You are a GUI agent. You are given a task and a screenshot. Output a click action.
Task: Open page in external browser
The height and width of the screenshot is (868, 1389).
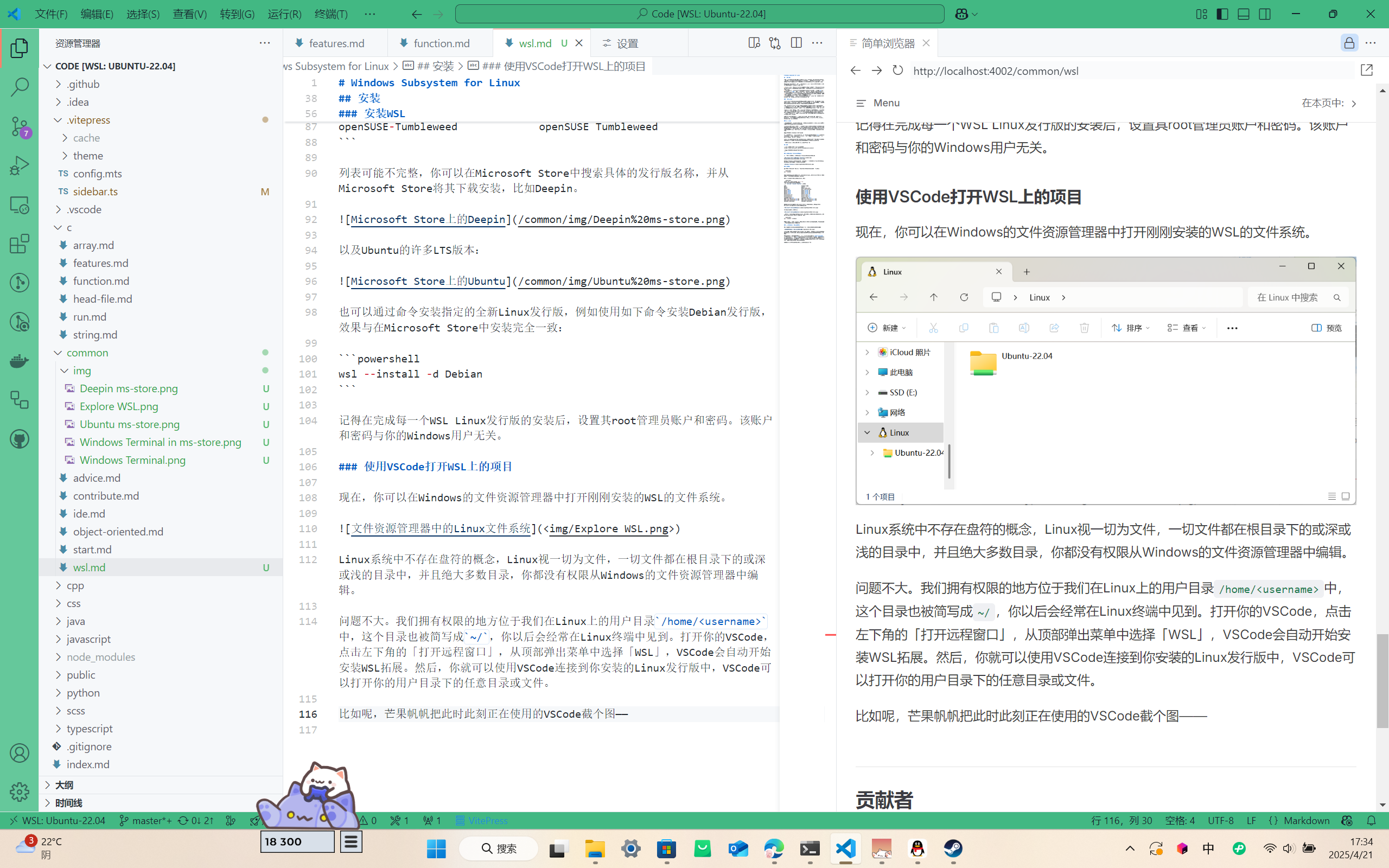[1367, 71]
